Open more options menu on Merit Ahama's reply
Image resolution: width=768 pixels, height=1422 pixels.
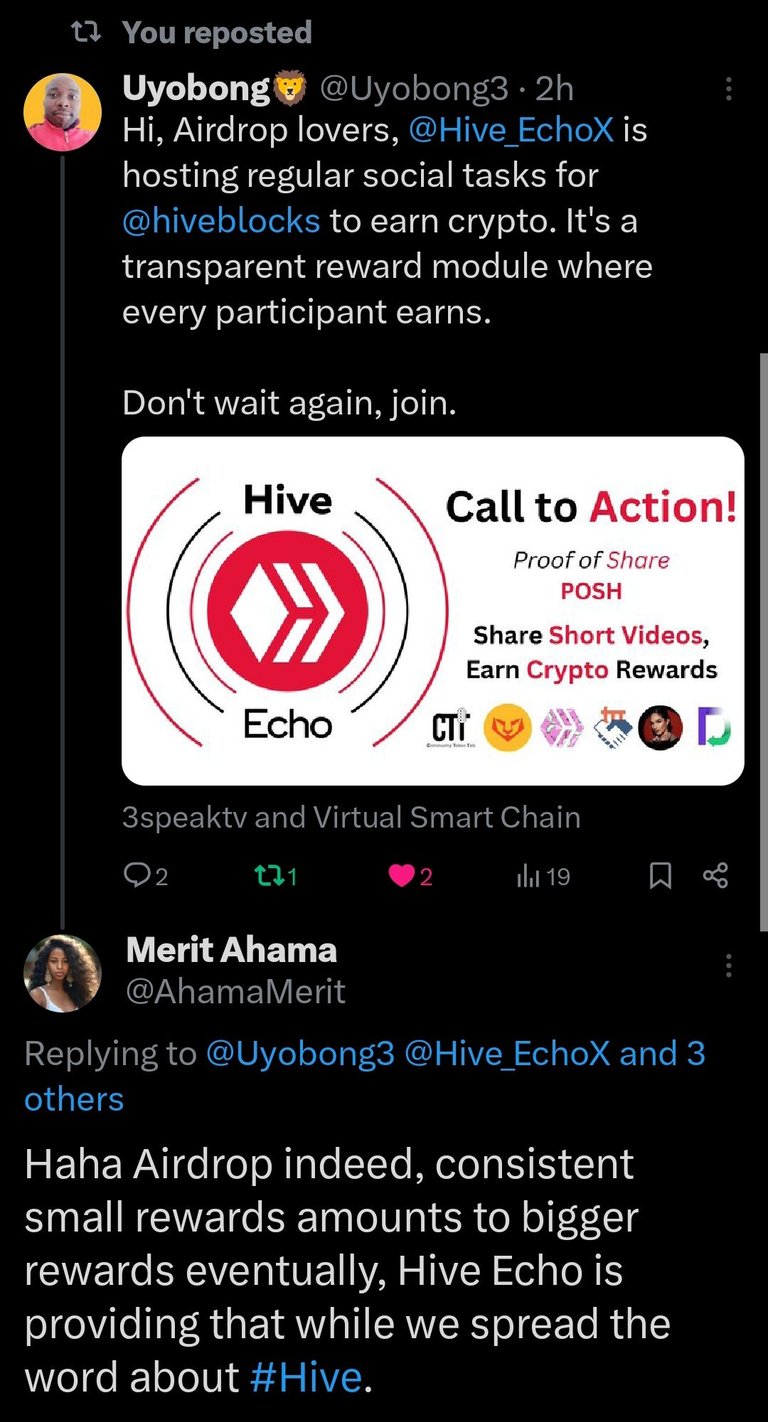tap(728, 965)
